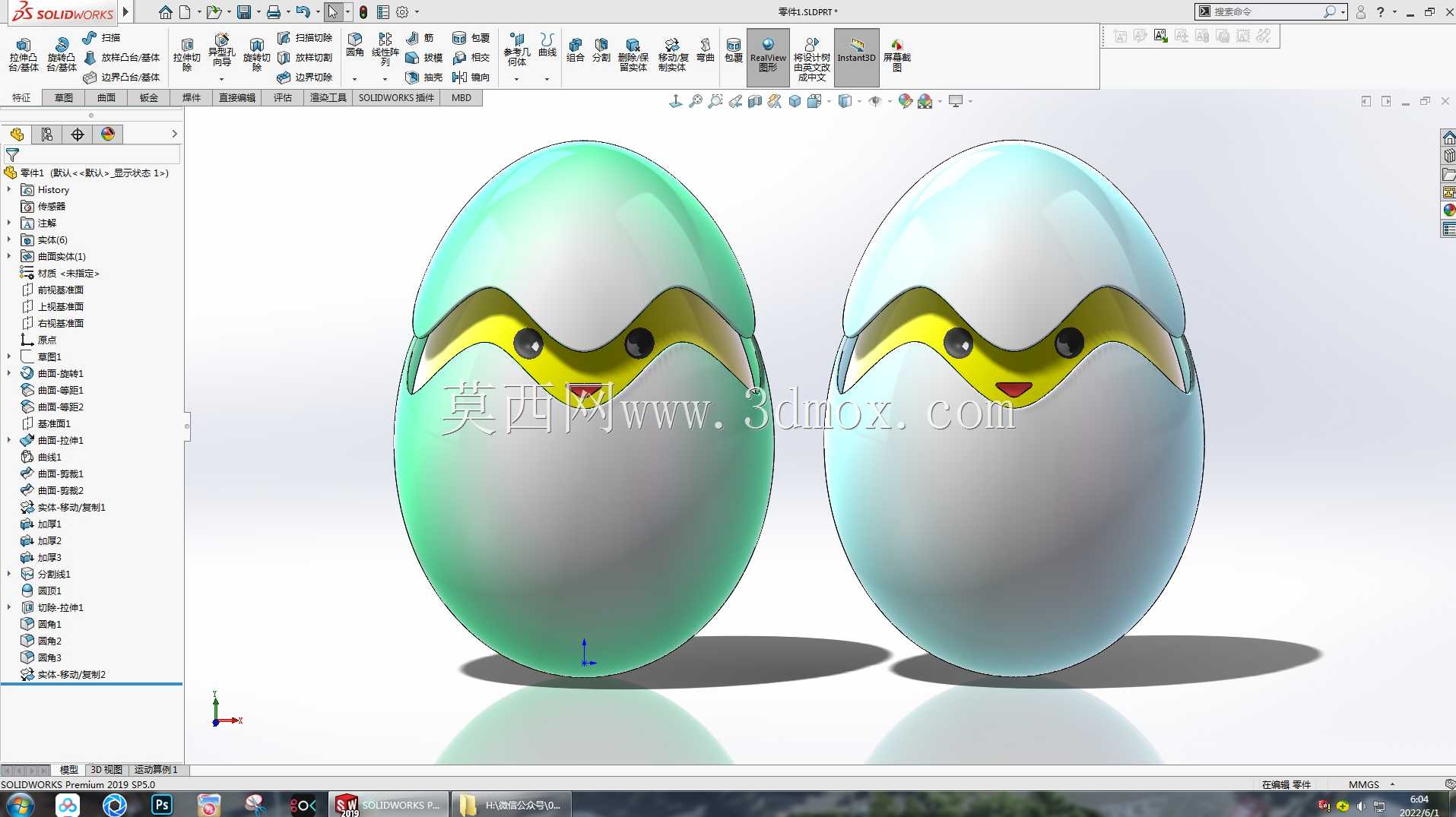Viewport: 1456px width, 817px height.
Task: Choose Lofted Boss/Base (放样凸台/基体)
Action: (x=122, y=57)
